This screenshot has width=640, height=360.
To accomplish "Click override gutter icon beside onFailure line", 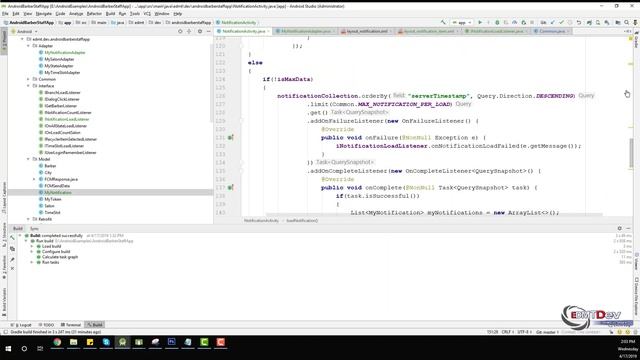I will (x=230, y=138).
